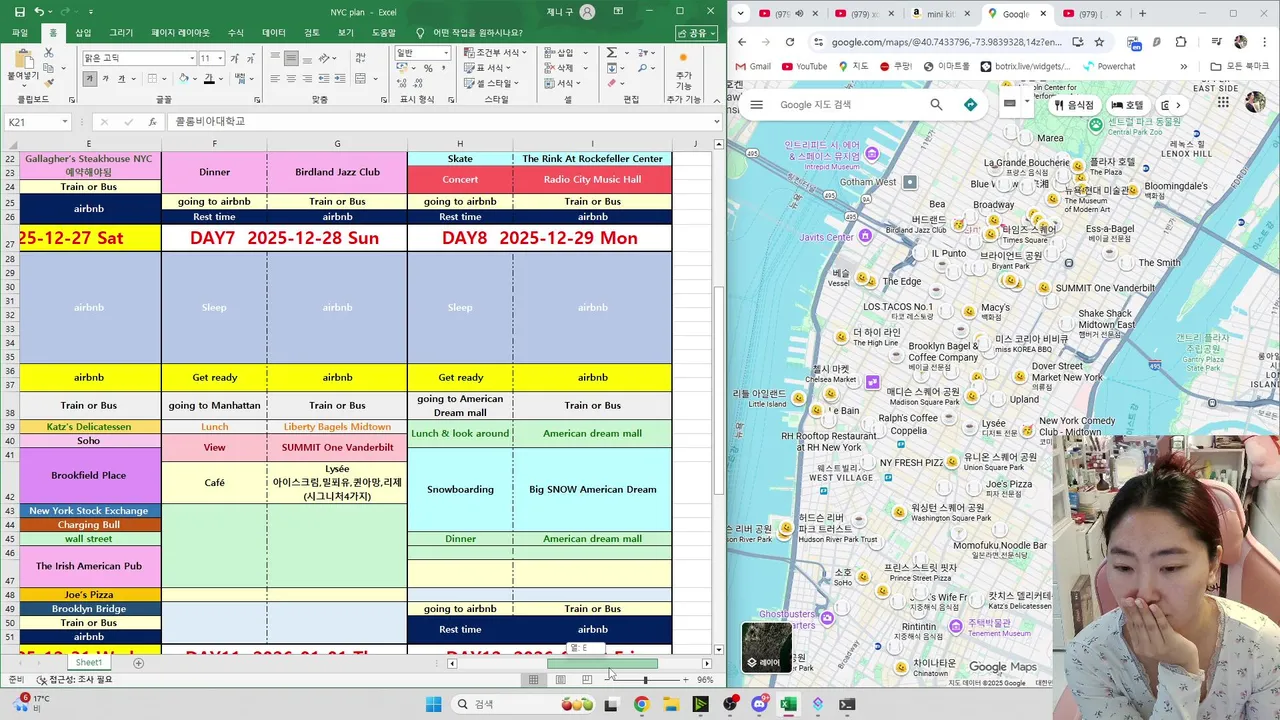Image resolution: width=1280 pixels, height=720 pixels.
Task: Open the font name dropdown (맑은 고딕)
Action: coord(192,58)
